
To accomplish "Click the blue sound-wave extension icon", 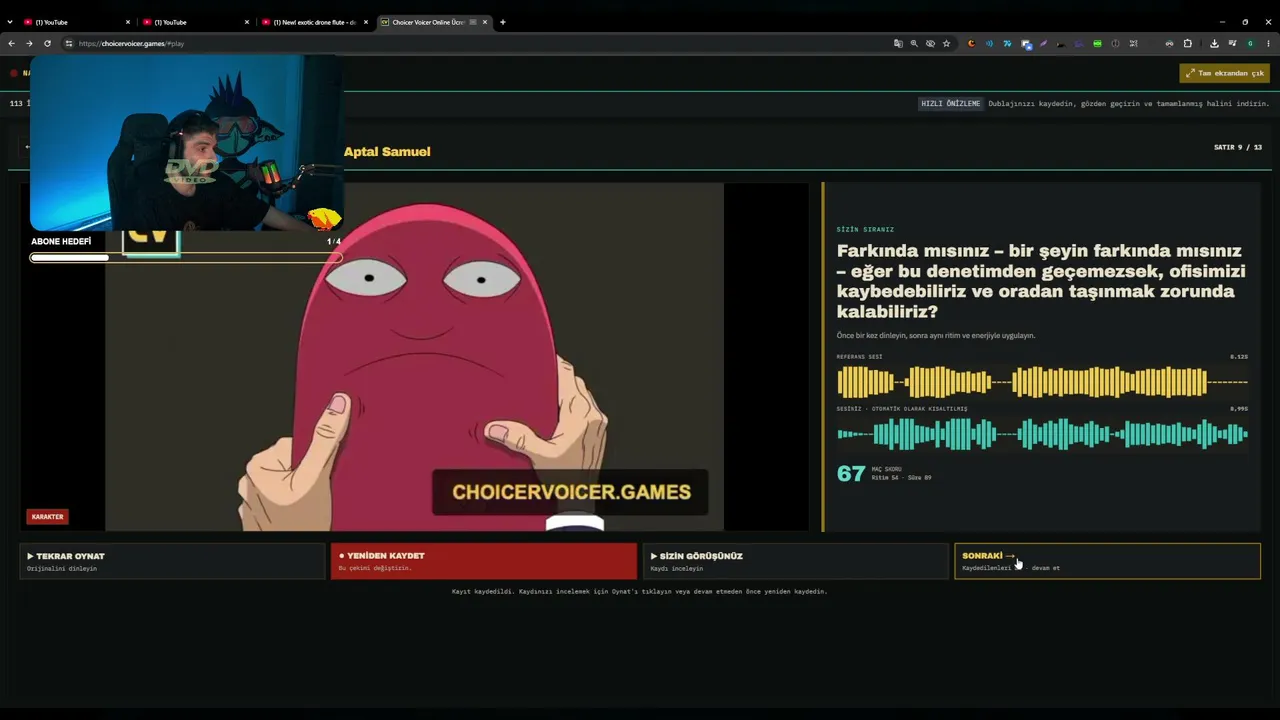I will 989,43.
